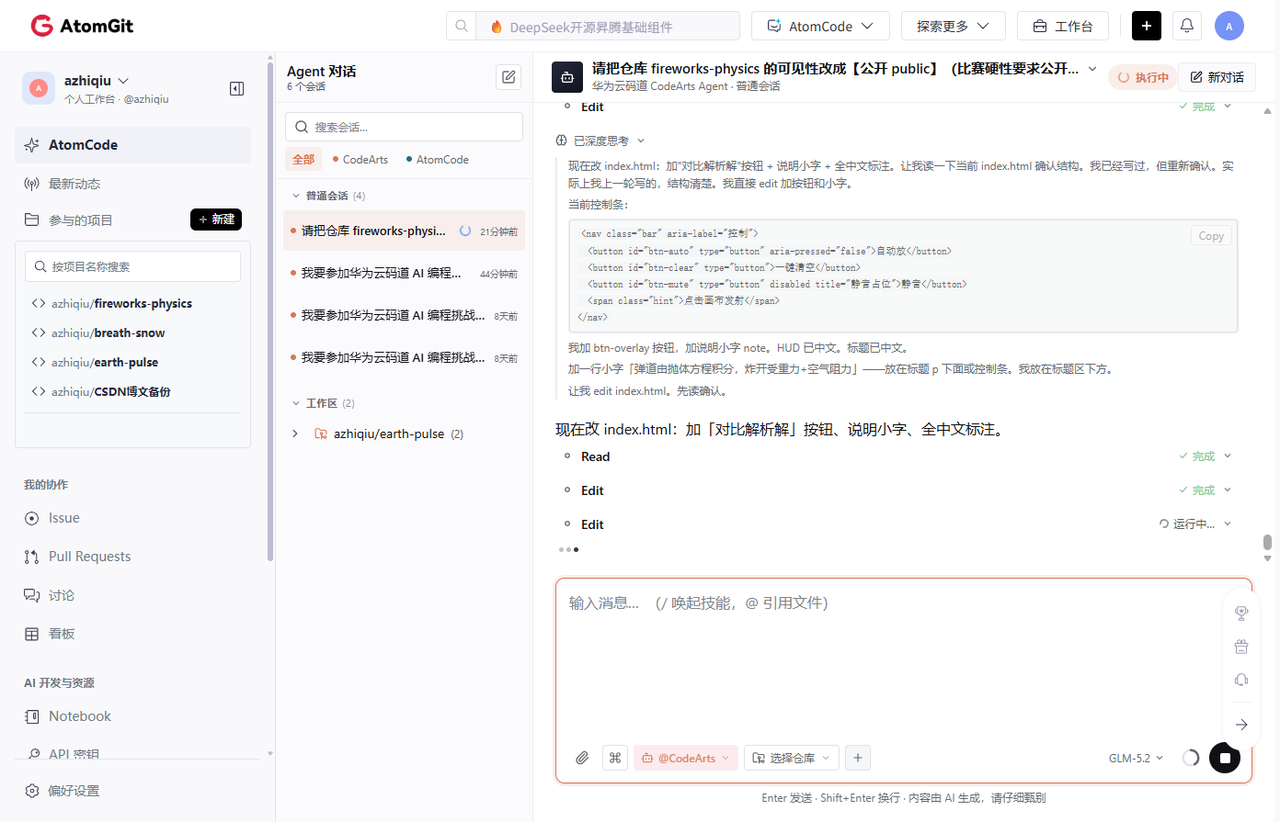1280x822 pixels.
Task: Open the notifications bell
Action: click(x=1187, y=26)
